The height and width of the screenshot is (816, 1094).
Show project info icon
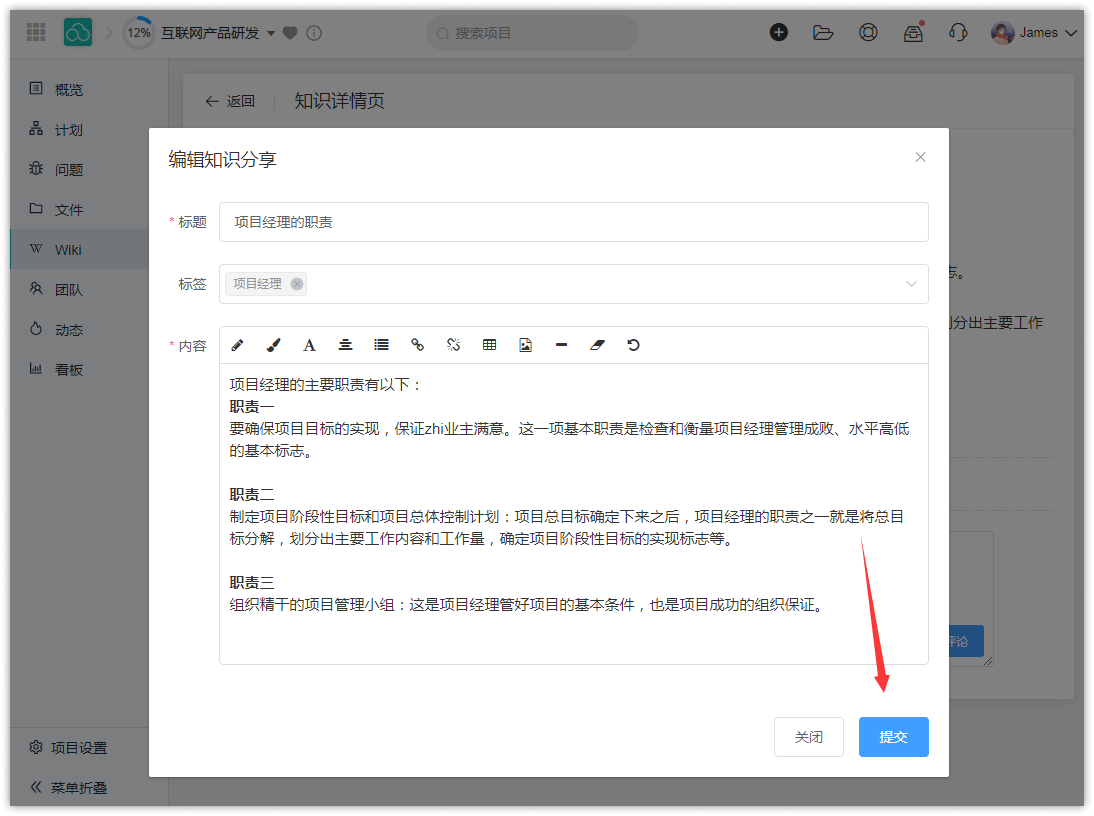pyautogui.click(x=314, y=33)
